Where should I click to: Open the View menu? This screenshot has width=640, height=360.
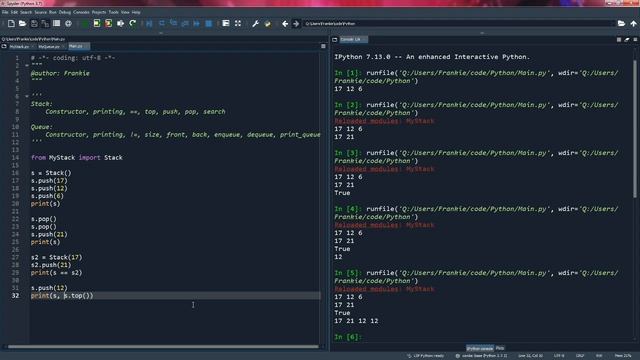pyautogui.click(x=125, y=12)
